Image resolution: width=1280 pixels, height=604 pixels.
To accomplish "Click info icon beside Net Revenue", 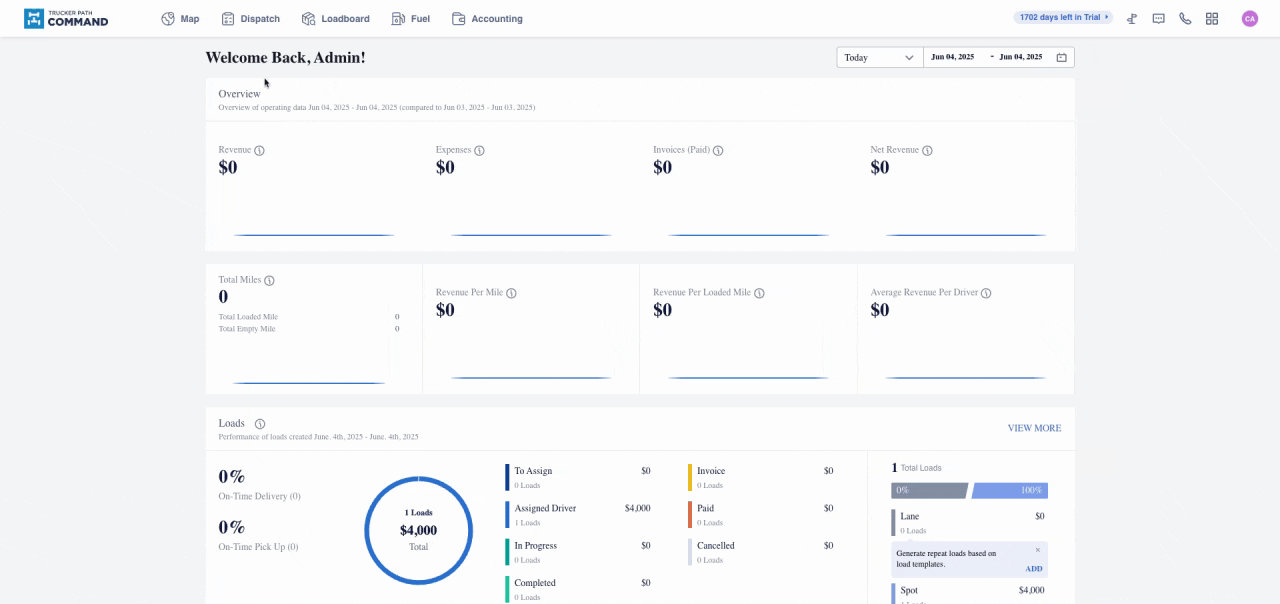I will click(927, 151).
